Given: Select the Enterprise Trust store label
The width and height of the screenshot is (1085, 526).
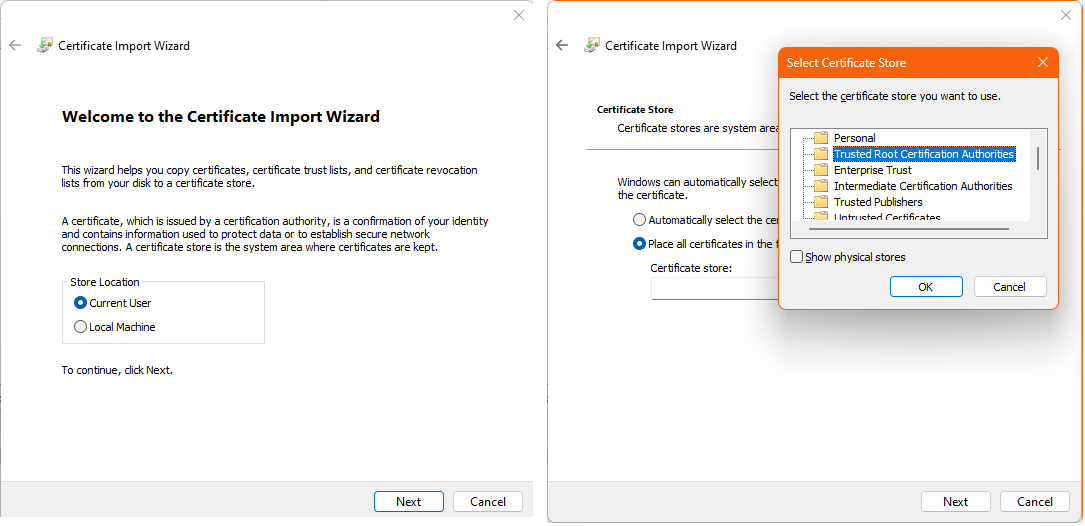Looking at the screenshot, I should (x=872, y=170).
